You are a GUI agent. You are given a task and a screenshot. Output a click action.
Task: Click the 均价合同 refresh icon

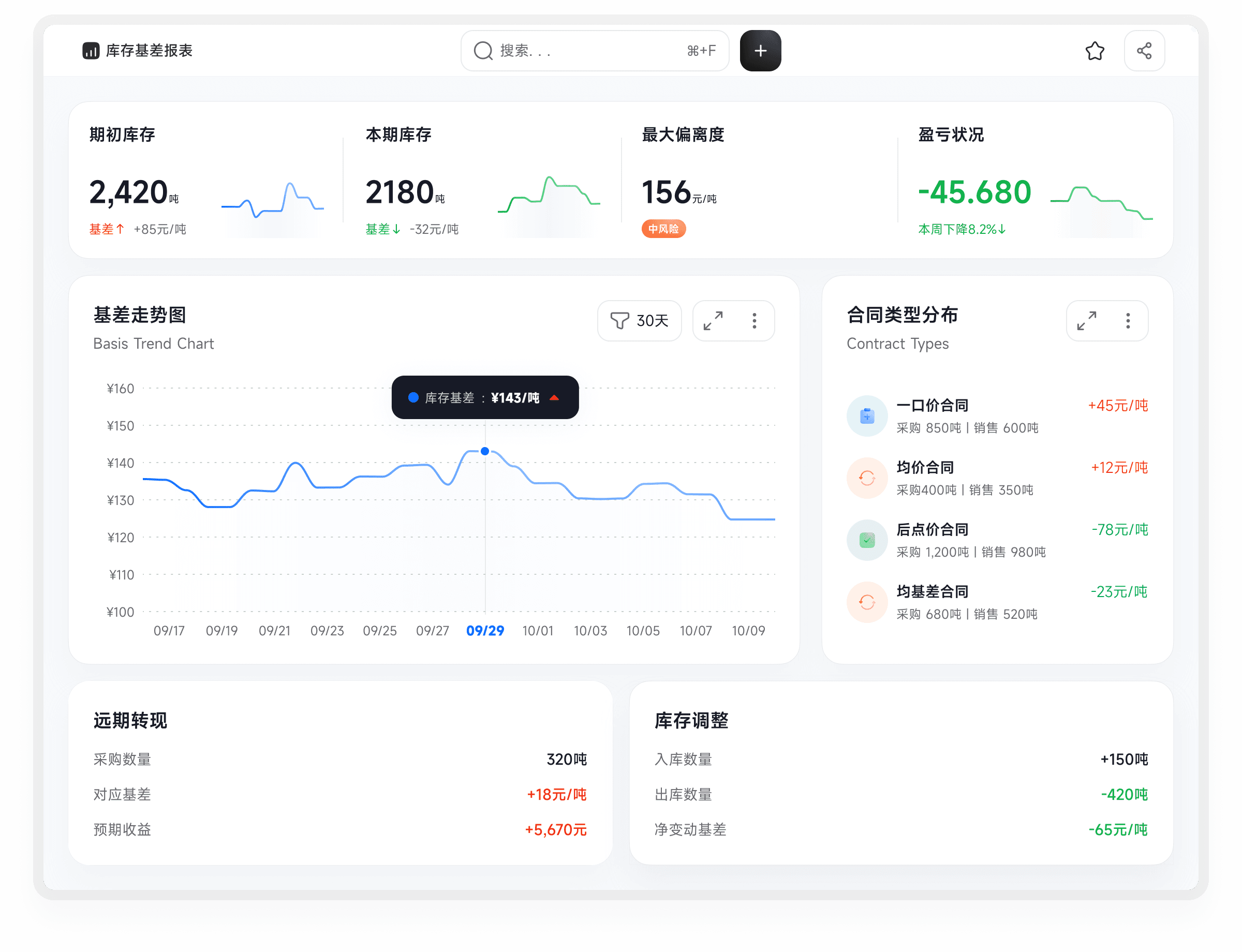867,478
